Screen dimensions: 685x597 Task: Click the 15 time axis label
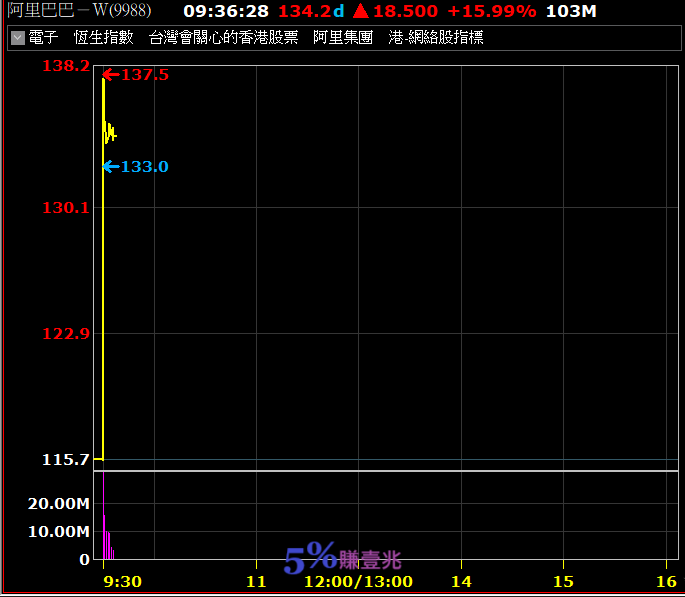click(x=564, y=582)
